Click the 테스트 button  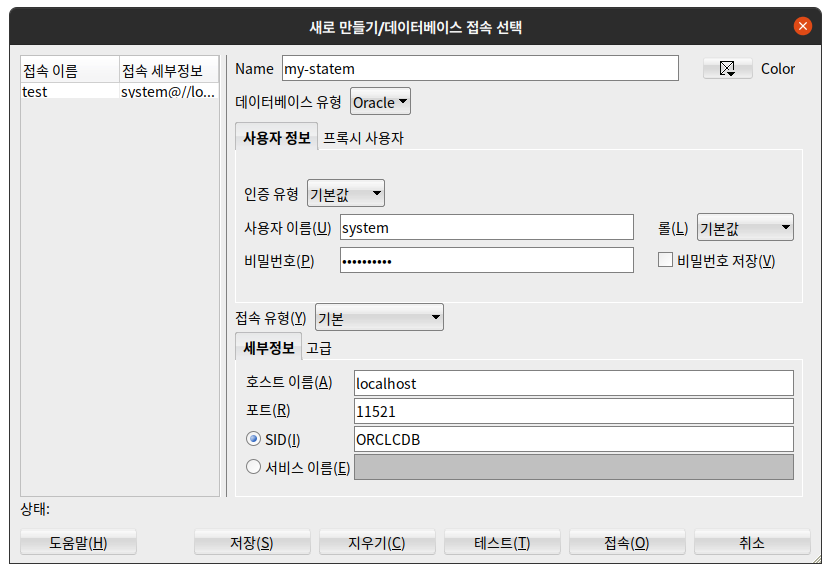pyautogui.click(x=502, y=543)
